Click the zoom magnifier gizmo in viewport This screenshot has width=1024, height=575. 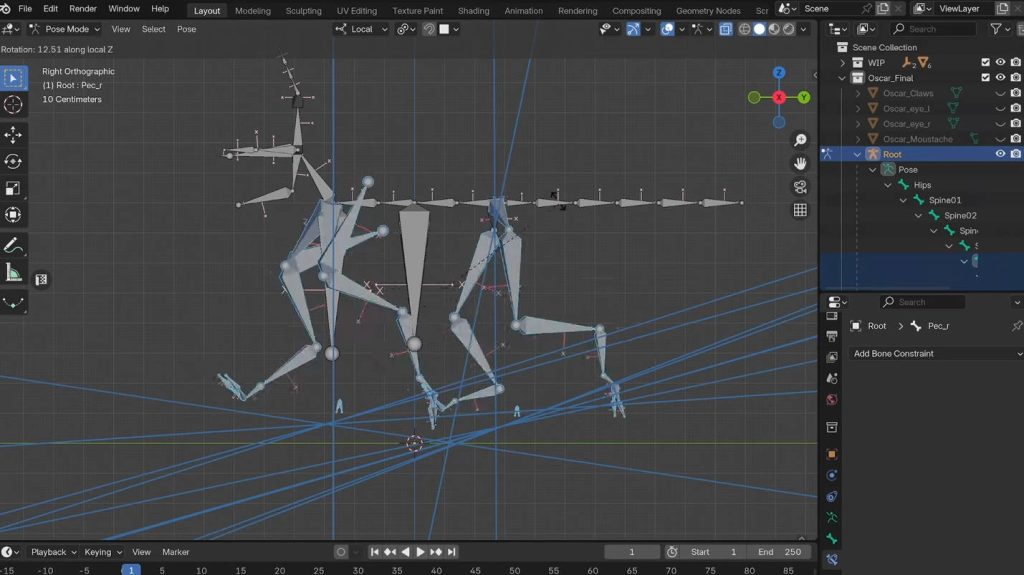pyautogui.click(x=800, y=140)
